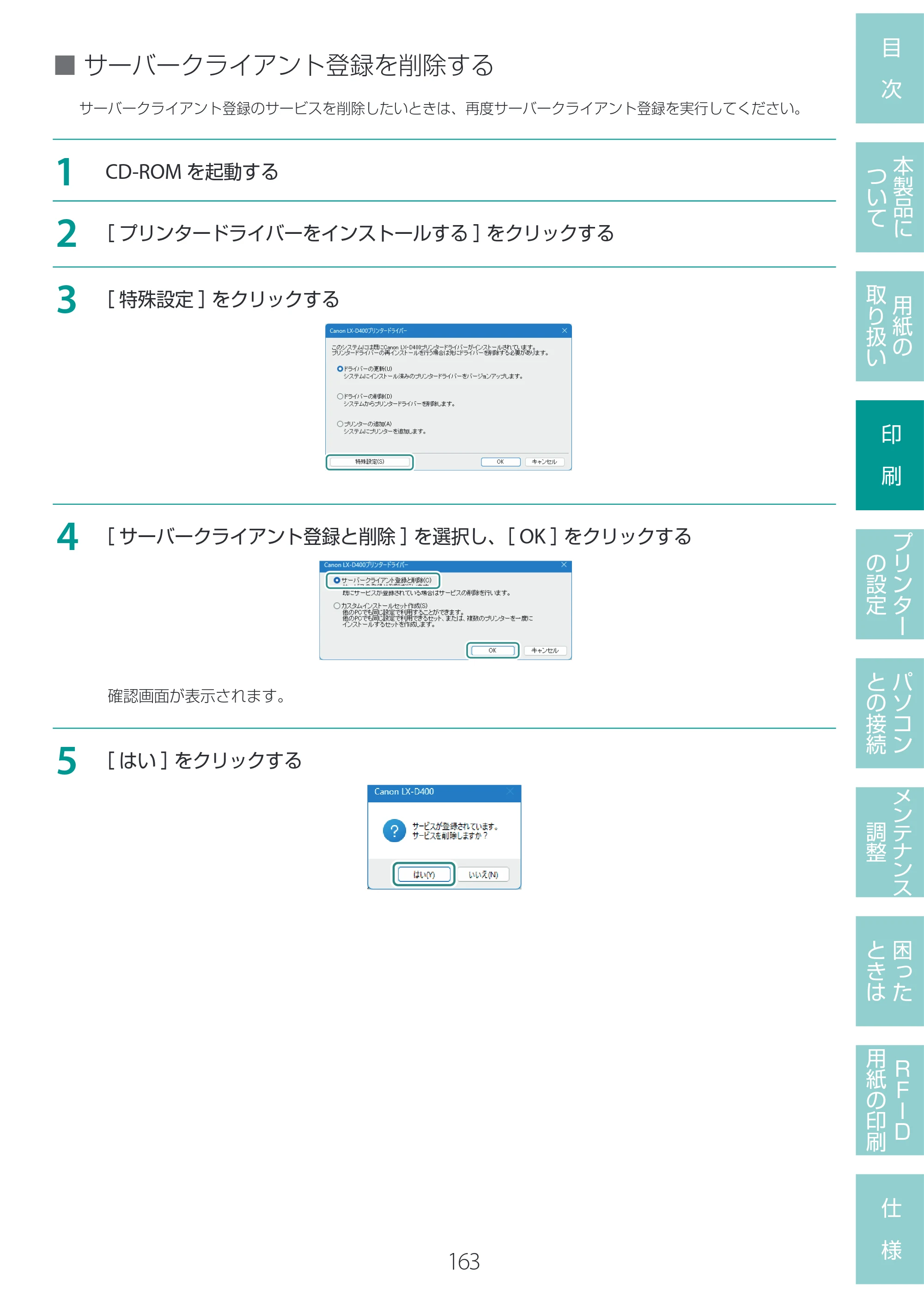924x1308 pixels.
Task: Open パソコンとの接続 side tab
Action: pos(889,713)
